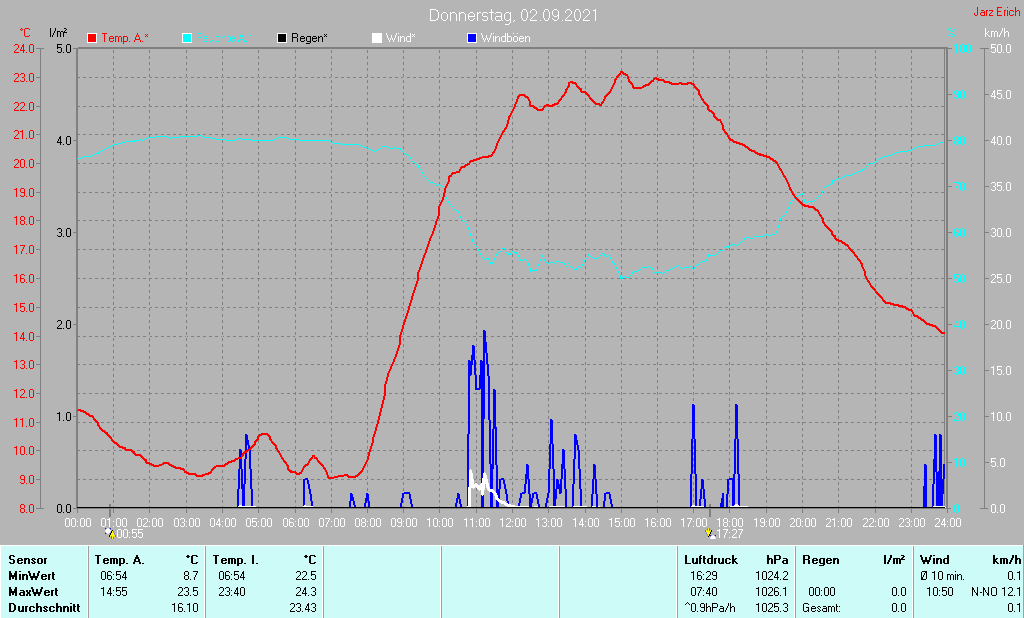Click the Luftdruck column header
Viewport: 1024px width, 618px height.
[x=710, y=560]
